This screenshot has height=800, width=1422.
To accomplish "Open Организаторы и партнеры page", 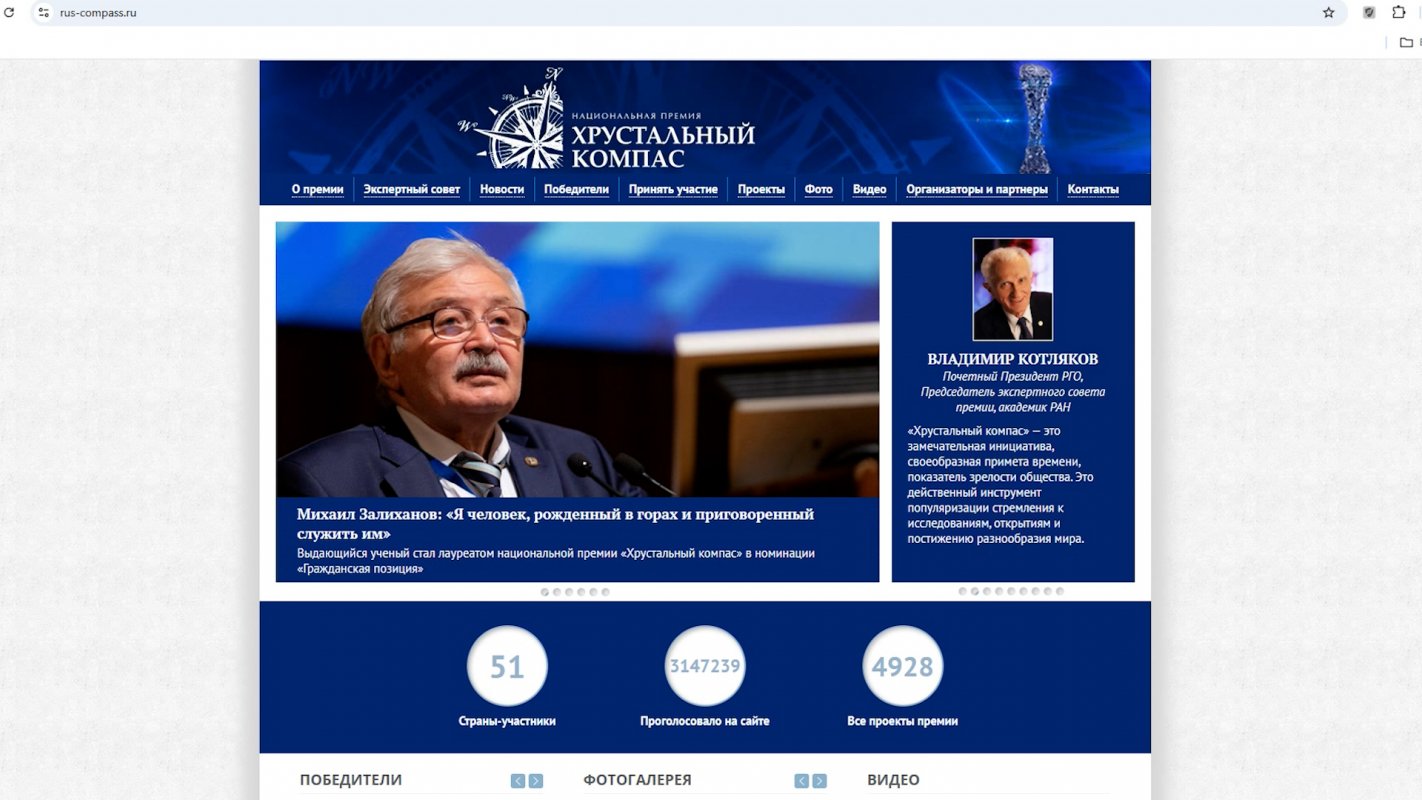I will pyautogui.click(x=977, y=189).
